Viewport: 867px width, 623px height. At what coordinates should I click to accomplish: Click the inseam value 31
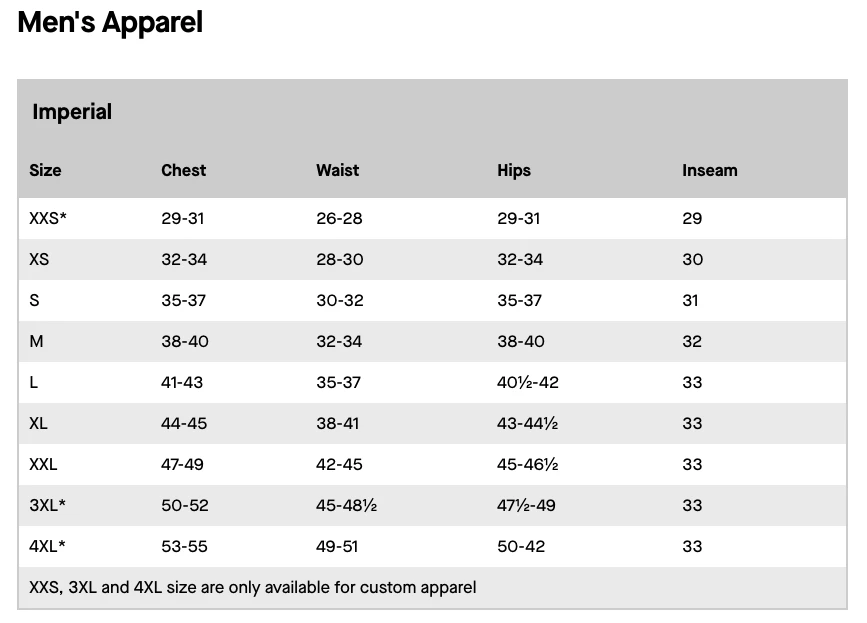point(690,300)
